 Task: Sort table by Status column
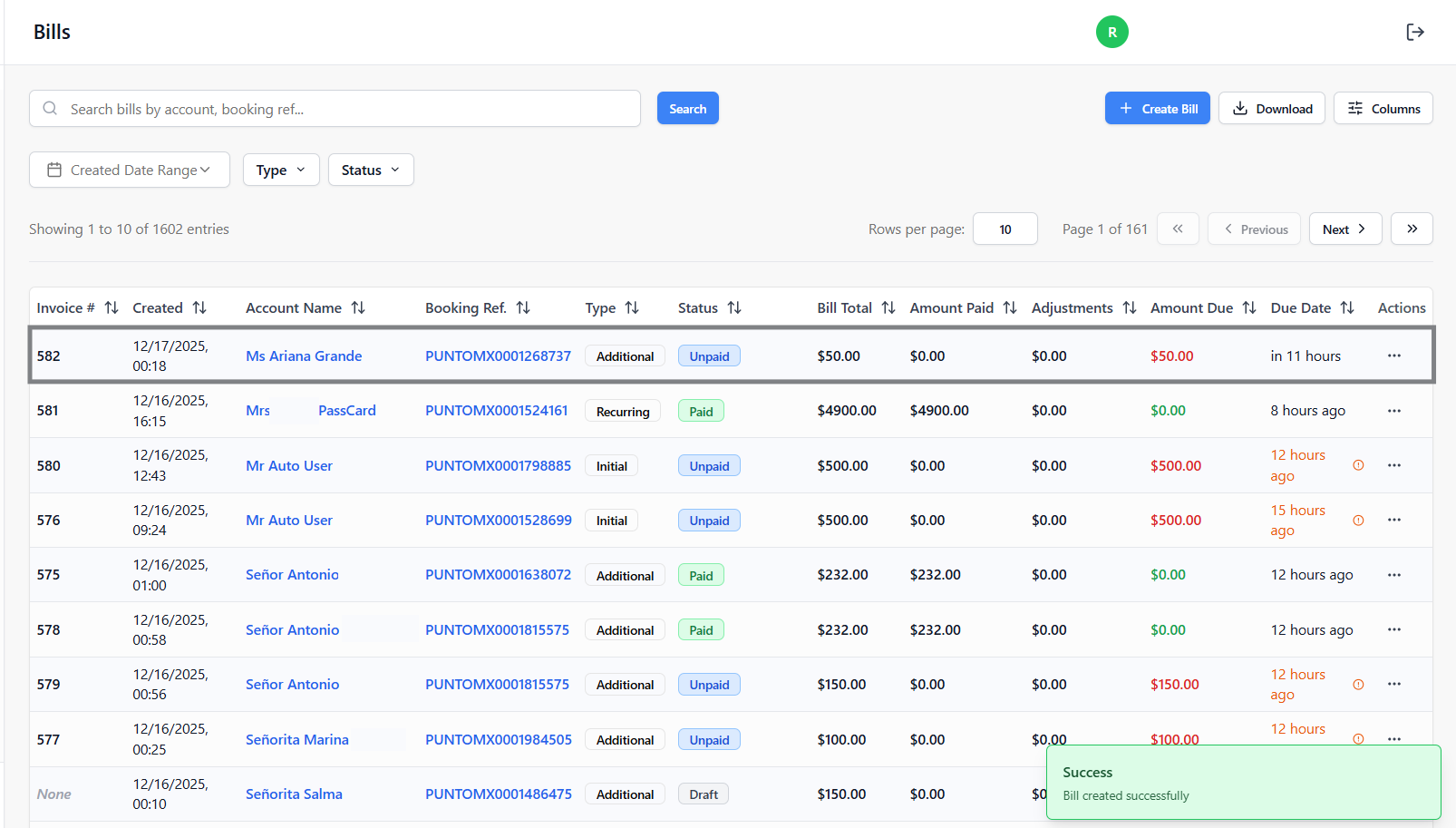[x=734, y=308]
